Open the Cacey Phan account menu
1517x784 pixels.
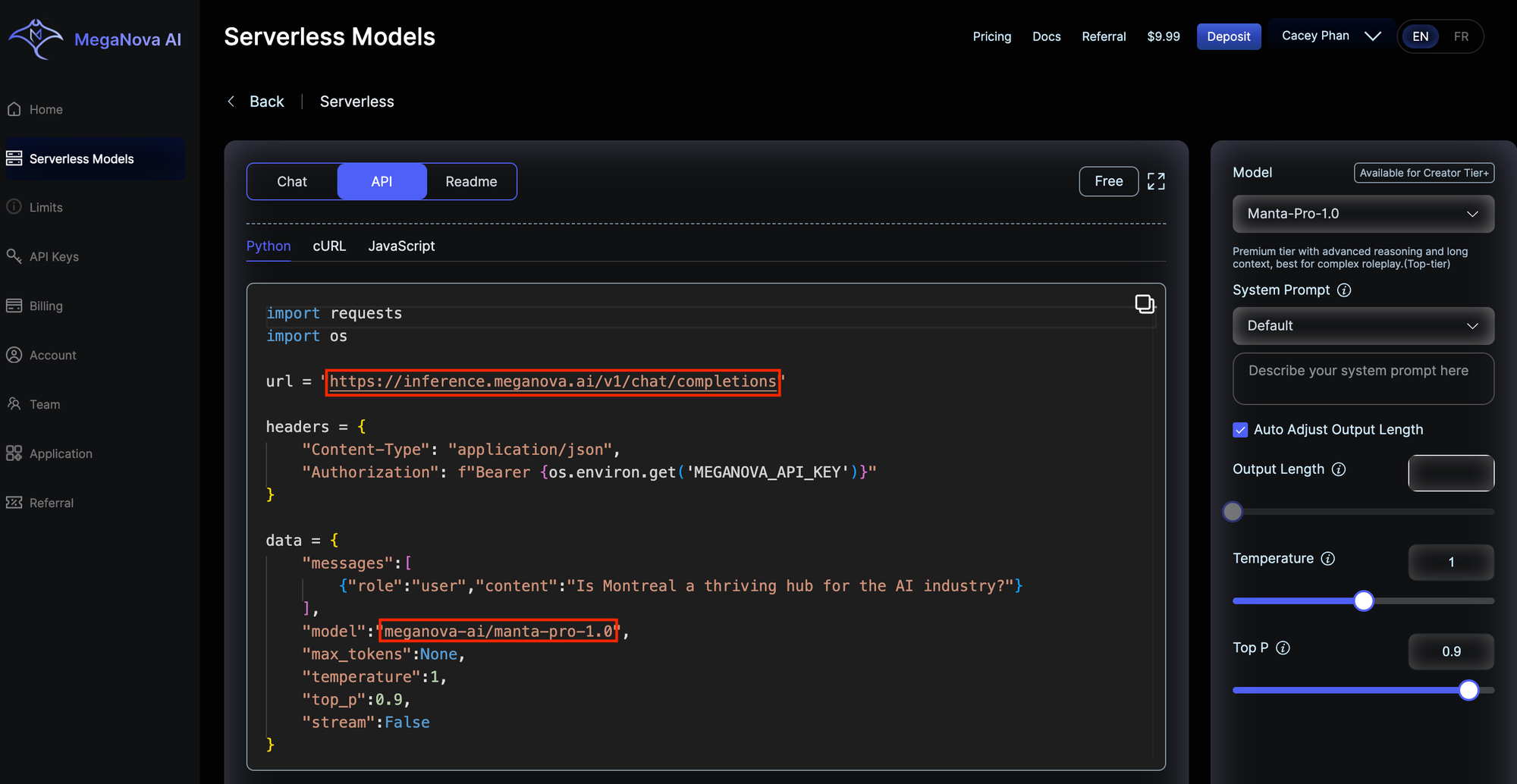[1330, 36]
